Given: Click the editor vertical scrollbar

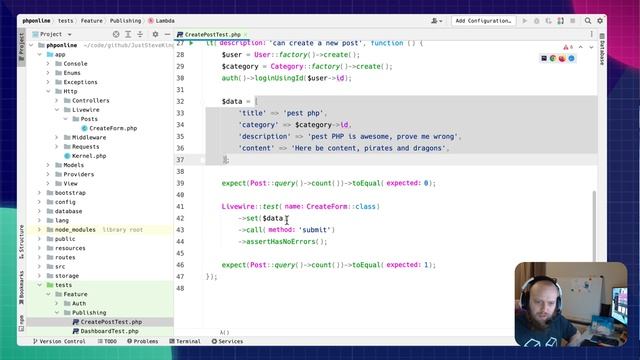Looking at the screenshot, I should point(594,227).
